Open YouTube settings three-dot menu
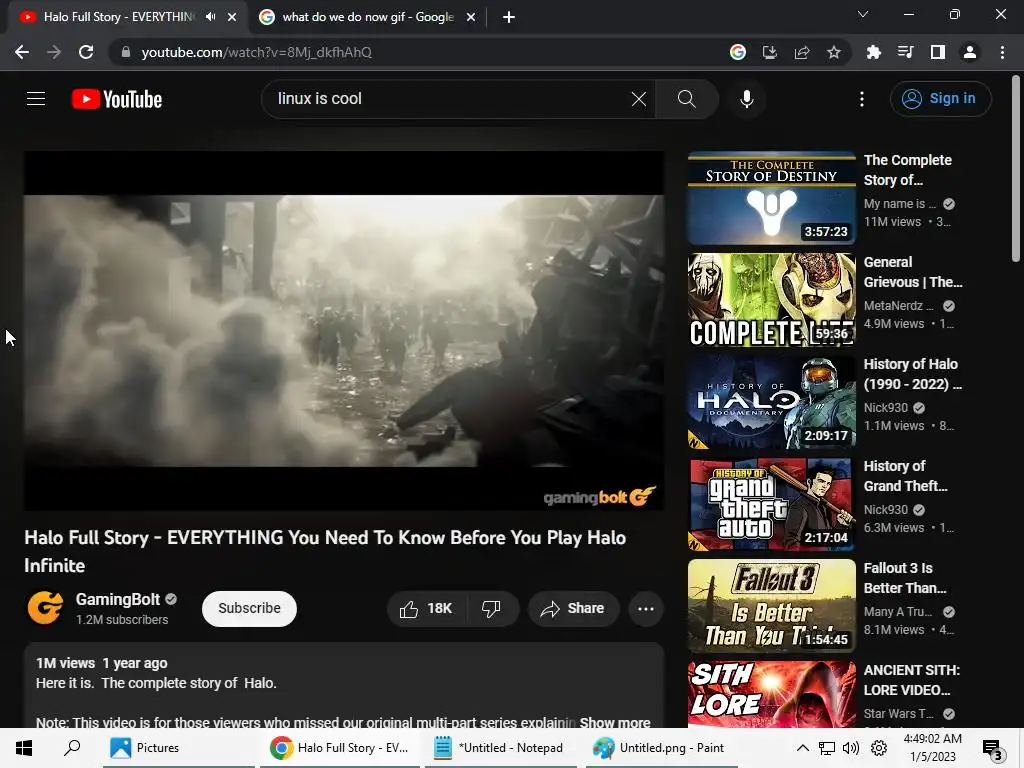This screenshot has height=768, width=1024. coord(862,99)
